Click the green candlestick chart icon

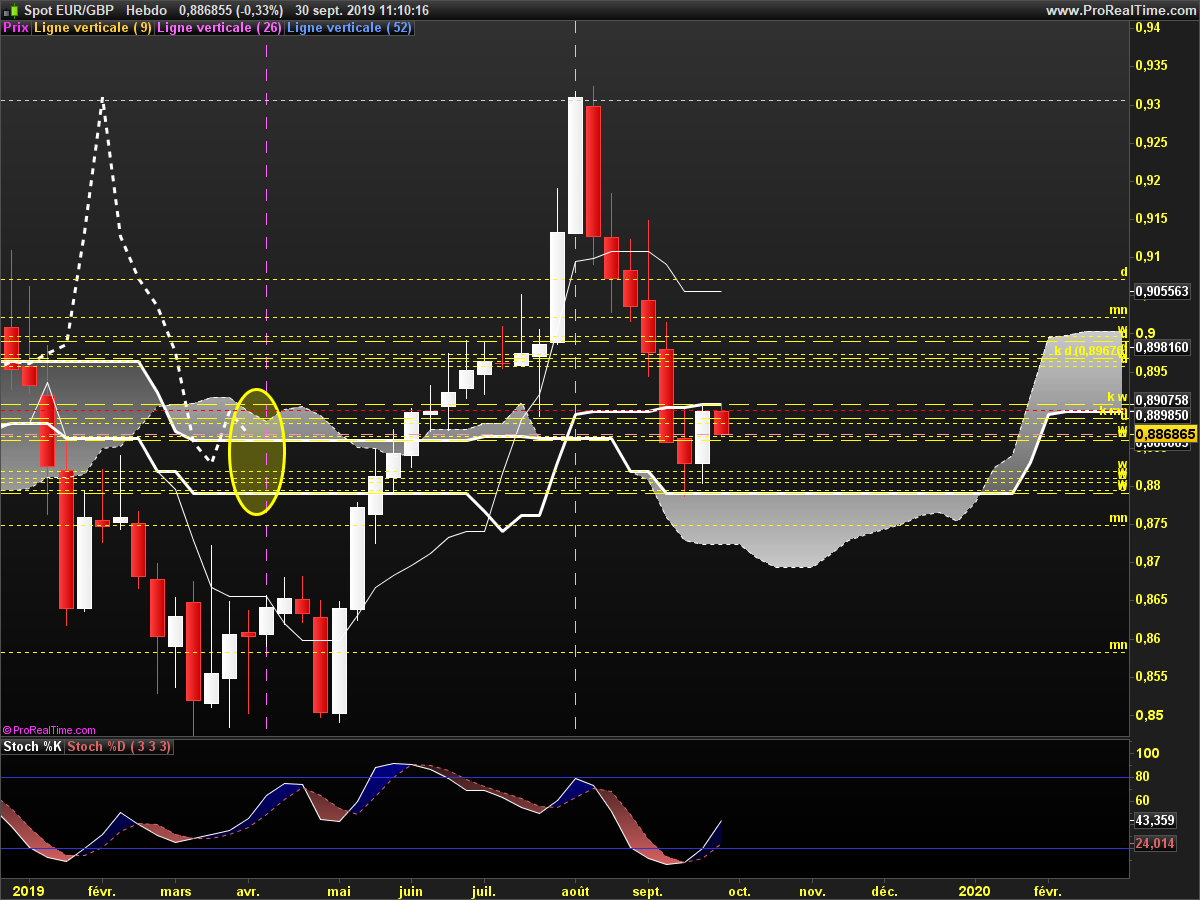pos(10,10)
